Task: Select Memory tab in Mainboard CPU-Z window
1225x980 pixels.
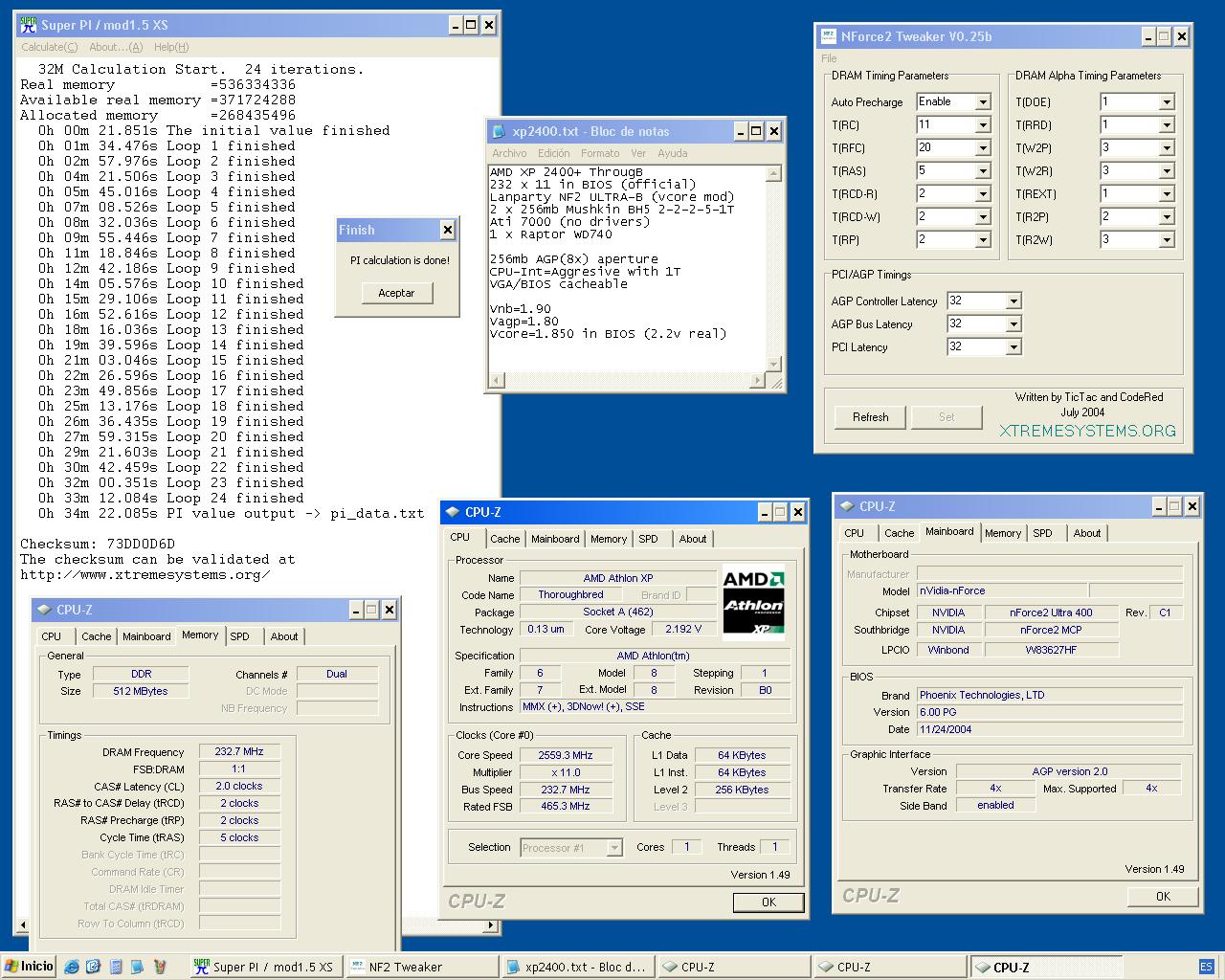Action: coord(1003,533)
